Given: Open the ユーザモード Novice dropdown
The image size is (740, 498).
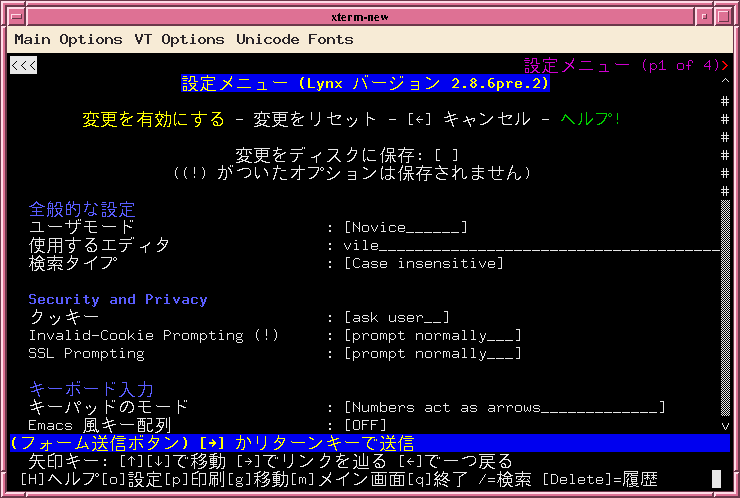Looking at the screenshot, I should [x=405, y=227].
